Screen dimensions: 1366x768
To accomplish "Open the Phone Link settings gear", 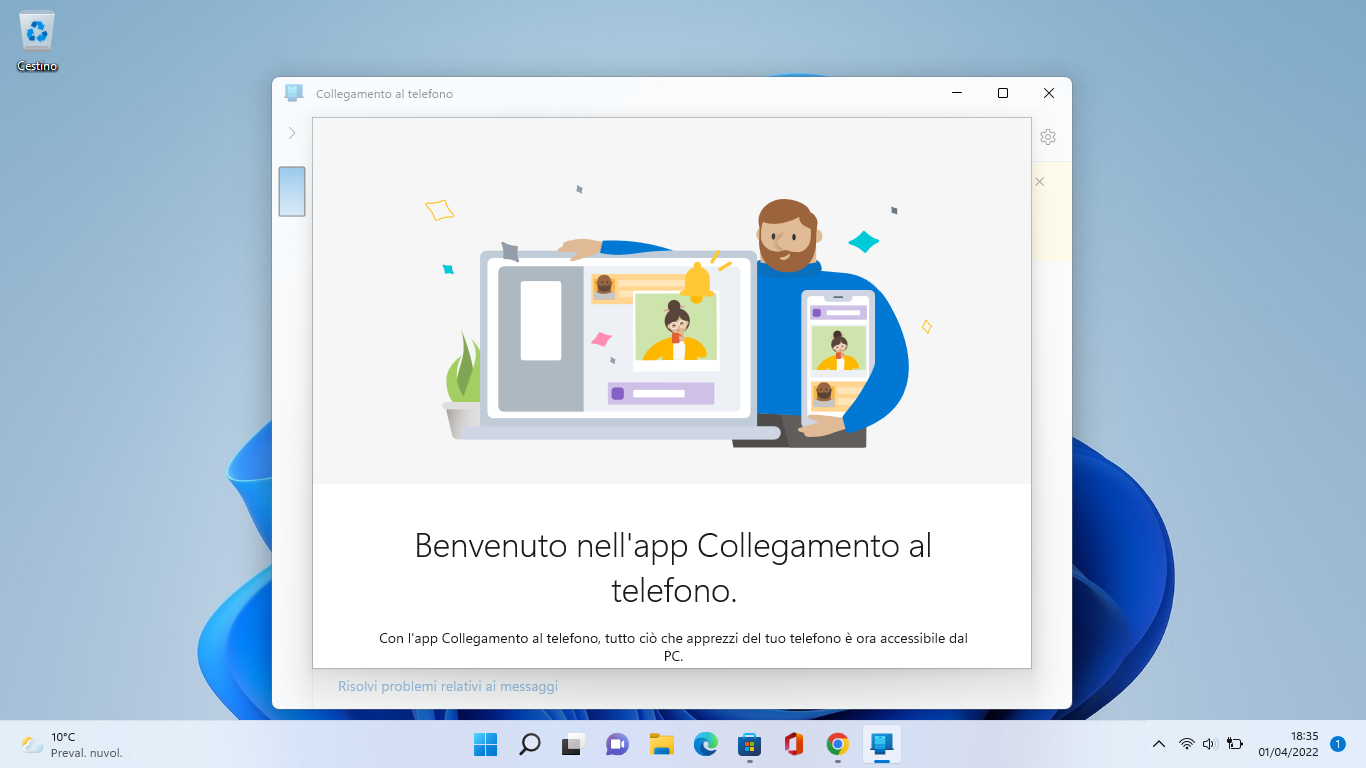I will pos(1048,137).
